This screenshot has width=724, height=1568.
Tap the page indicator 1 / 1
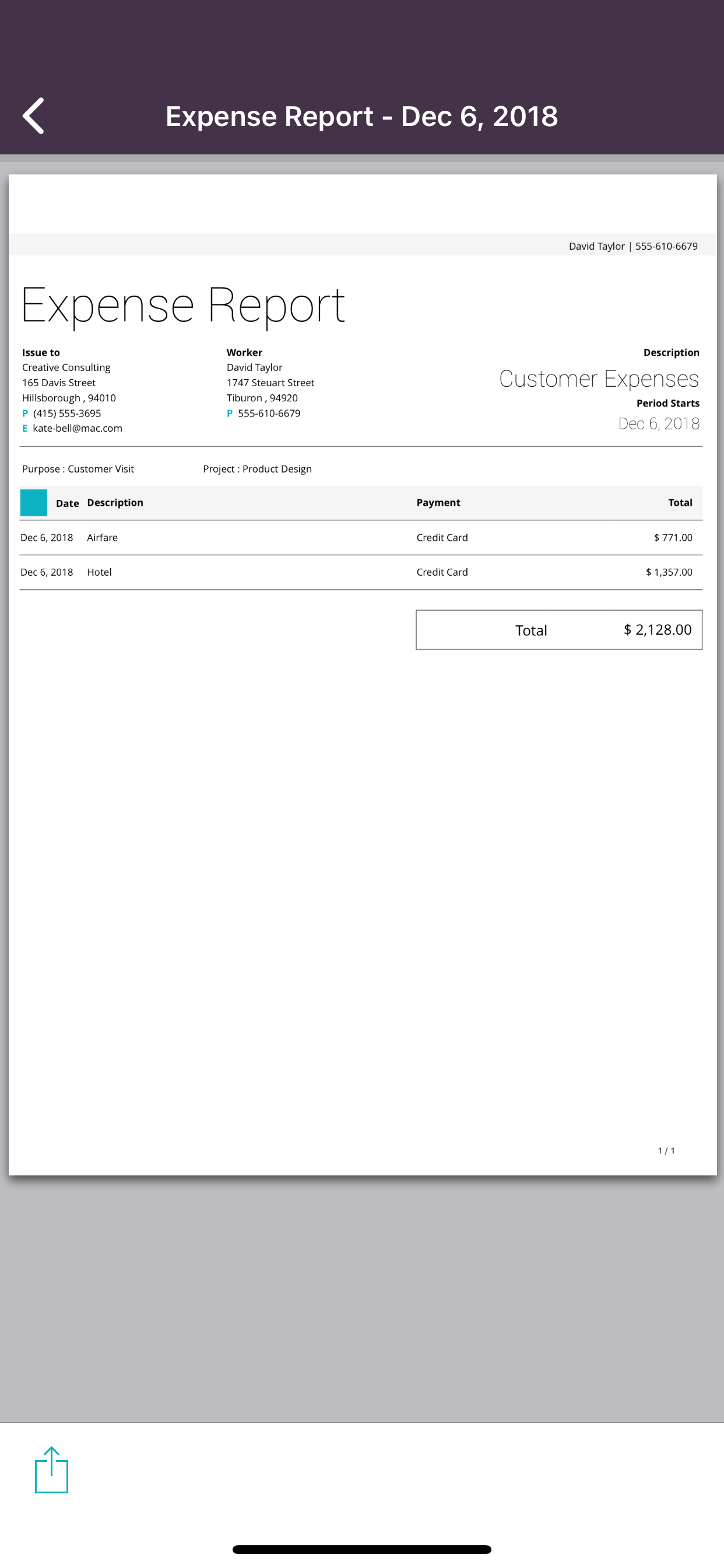tap(666, 1150)
